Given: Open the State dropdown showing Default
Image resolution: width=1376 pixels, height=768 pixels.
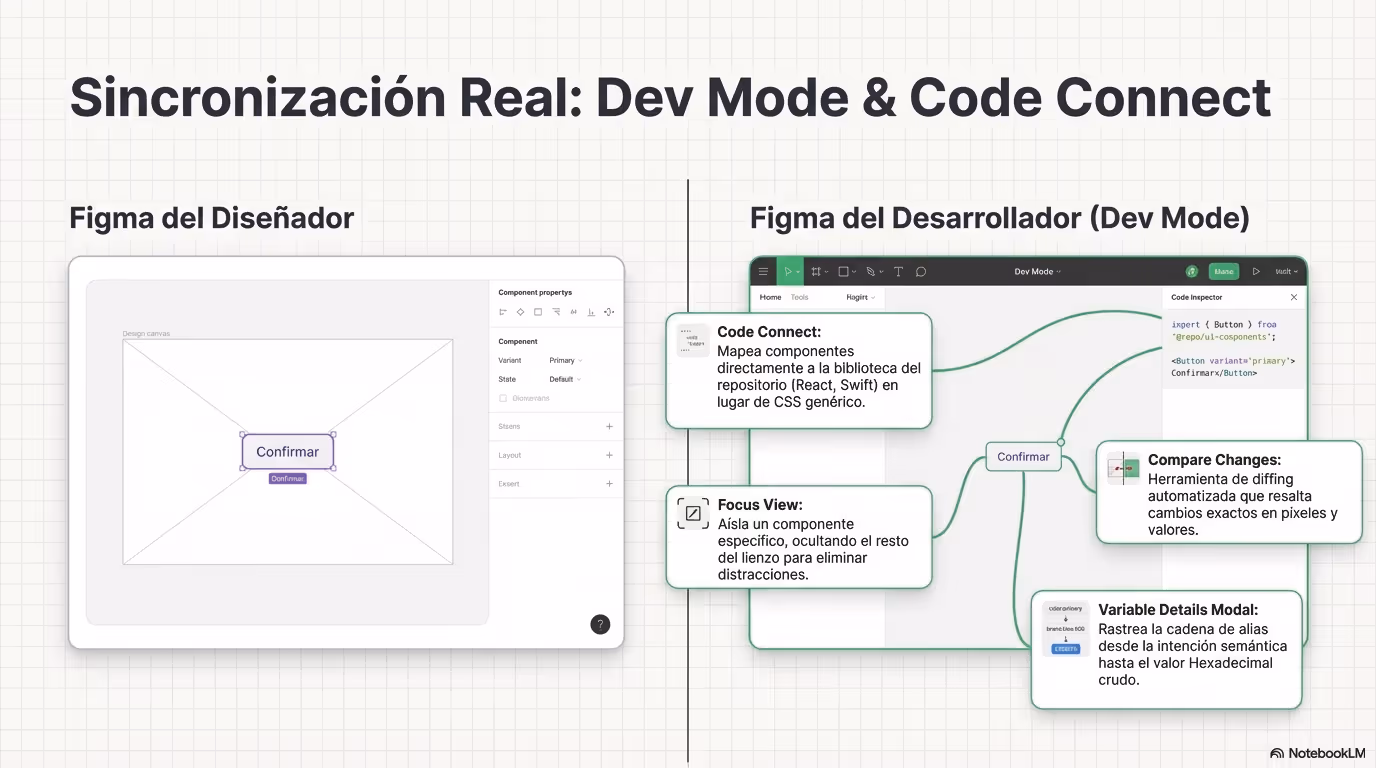Looking at the screenshot, I should click(x=565, y=379).
